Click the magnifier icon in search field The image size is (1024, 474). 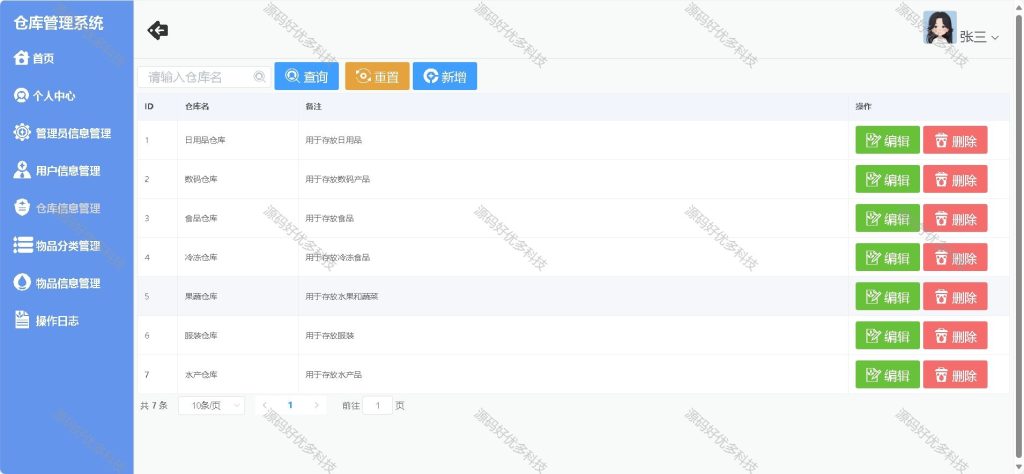[259, 77]
